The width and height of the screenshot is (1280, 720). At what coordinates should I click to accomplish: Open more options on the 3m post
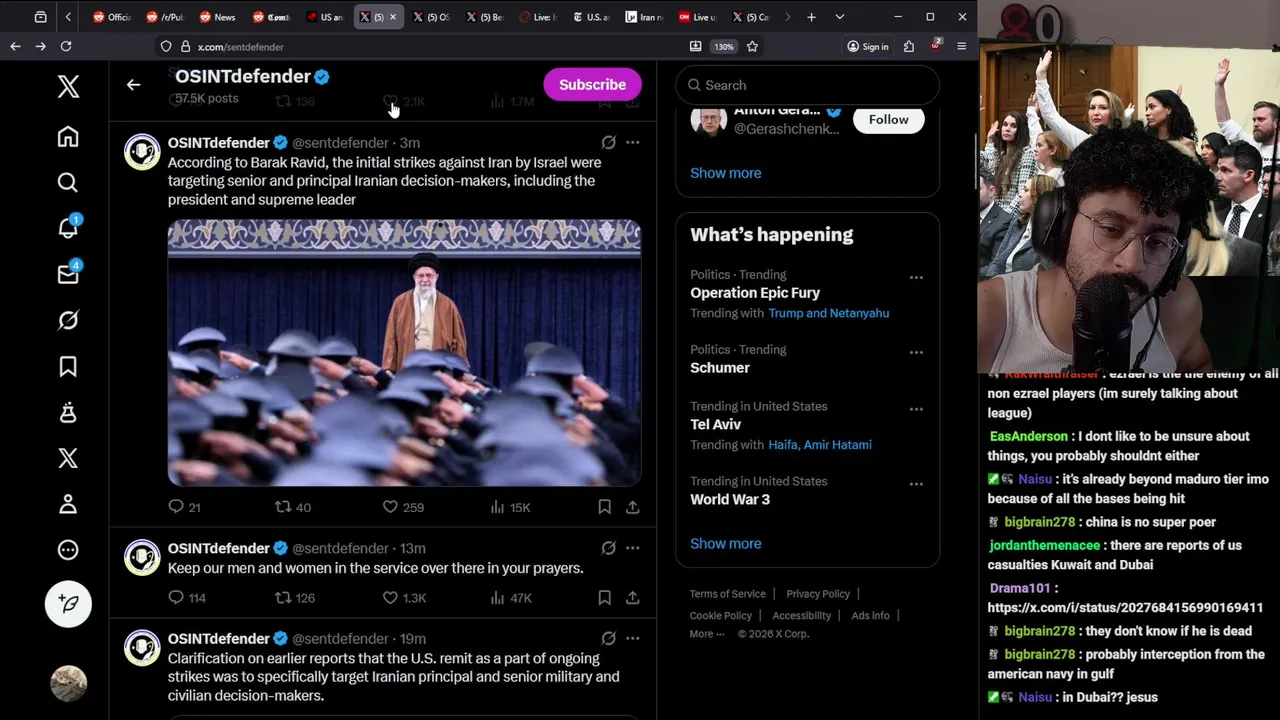tap(632, 143)
